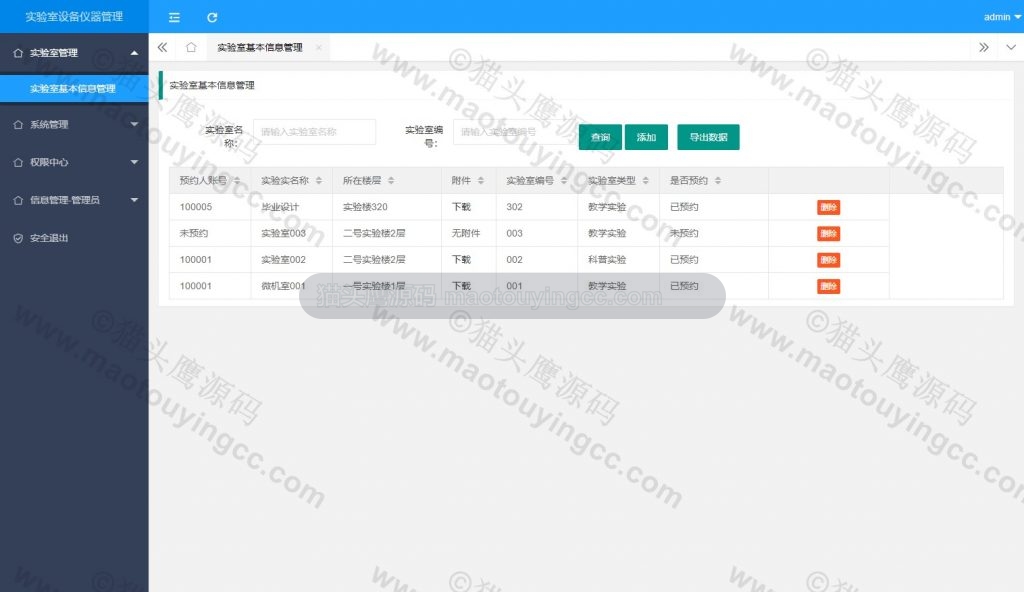Viewport: 1024px width, 592px height.
Task: Sort by 实验实名称 column
Action: tap(319, 180)
